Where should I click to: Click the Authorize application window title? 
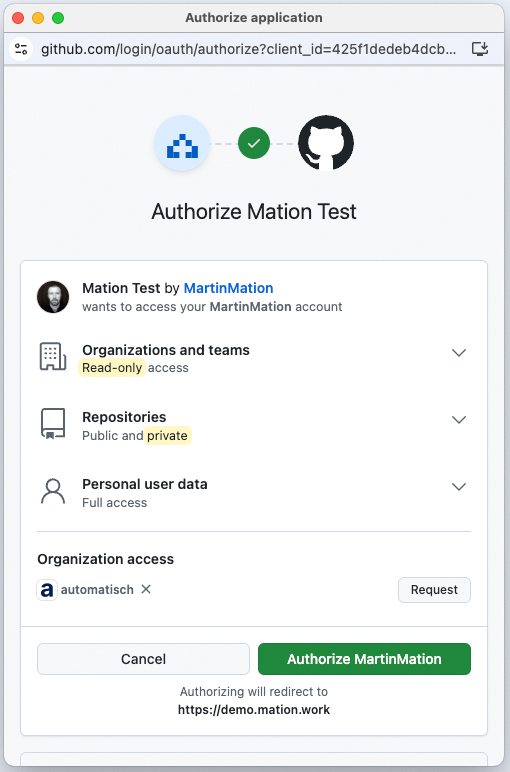point(254,18)
